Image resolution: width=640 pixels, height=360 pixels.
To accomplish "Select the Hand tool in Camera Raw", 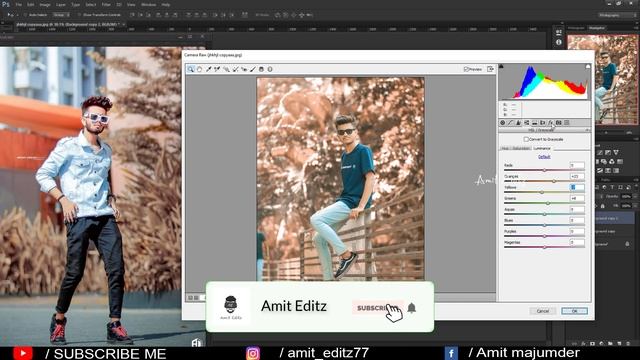I will pyautogui.click(x=200, y=69).
